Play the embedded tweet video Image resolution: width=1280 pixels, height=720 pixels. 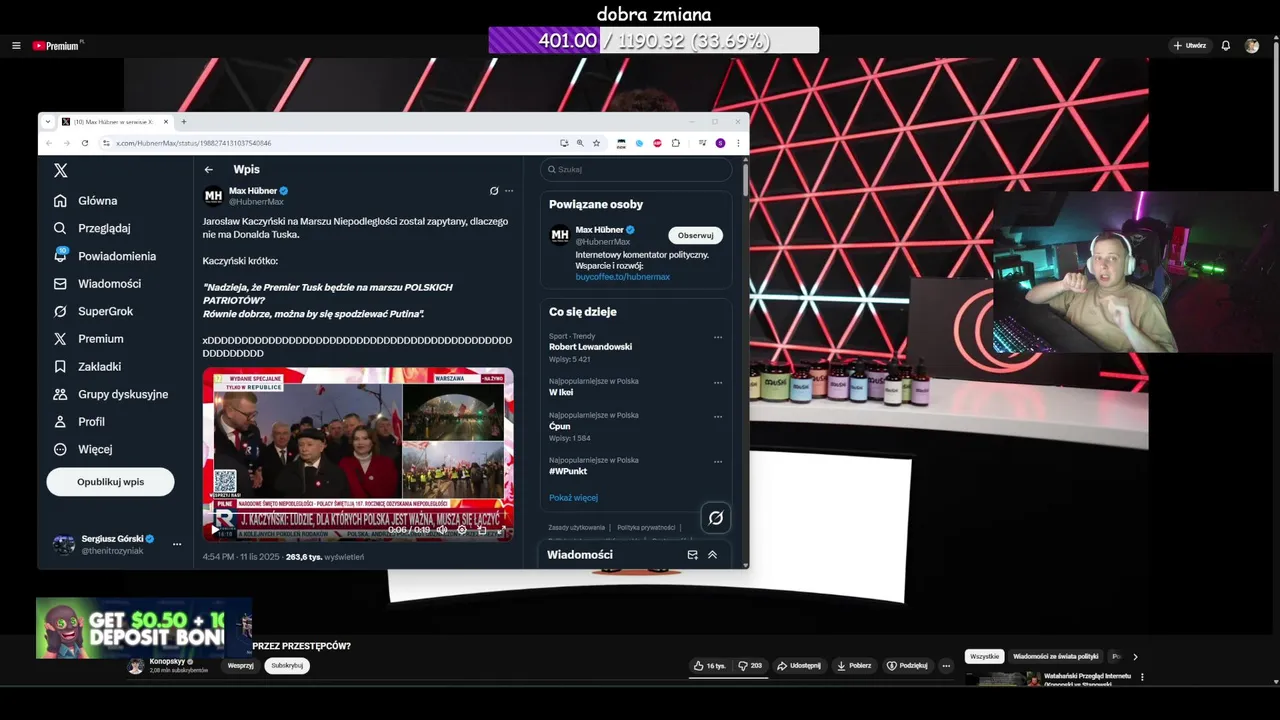point(214,530)
